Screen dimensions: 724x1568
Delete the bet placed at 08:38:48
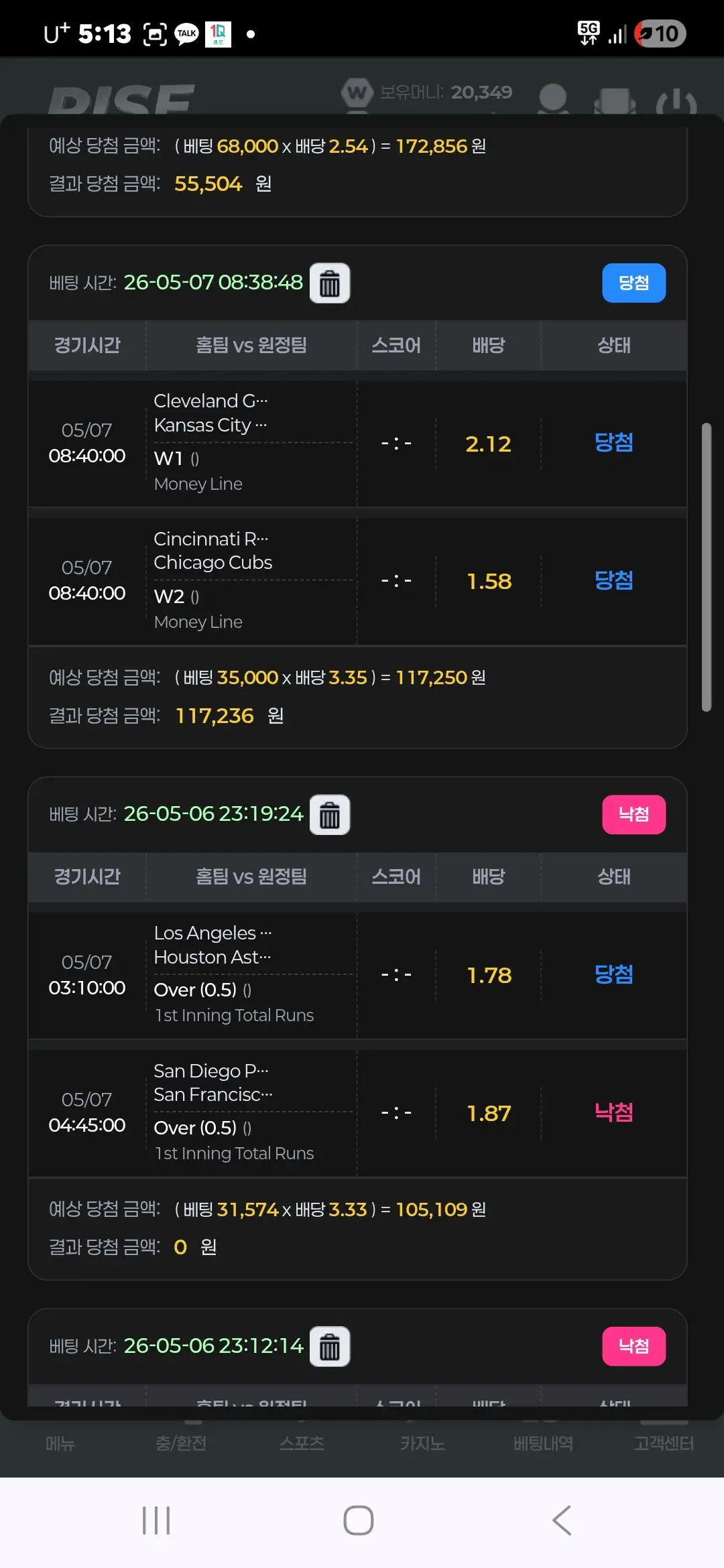tap(330, 283)
